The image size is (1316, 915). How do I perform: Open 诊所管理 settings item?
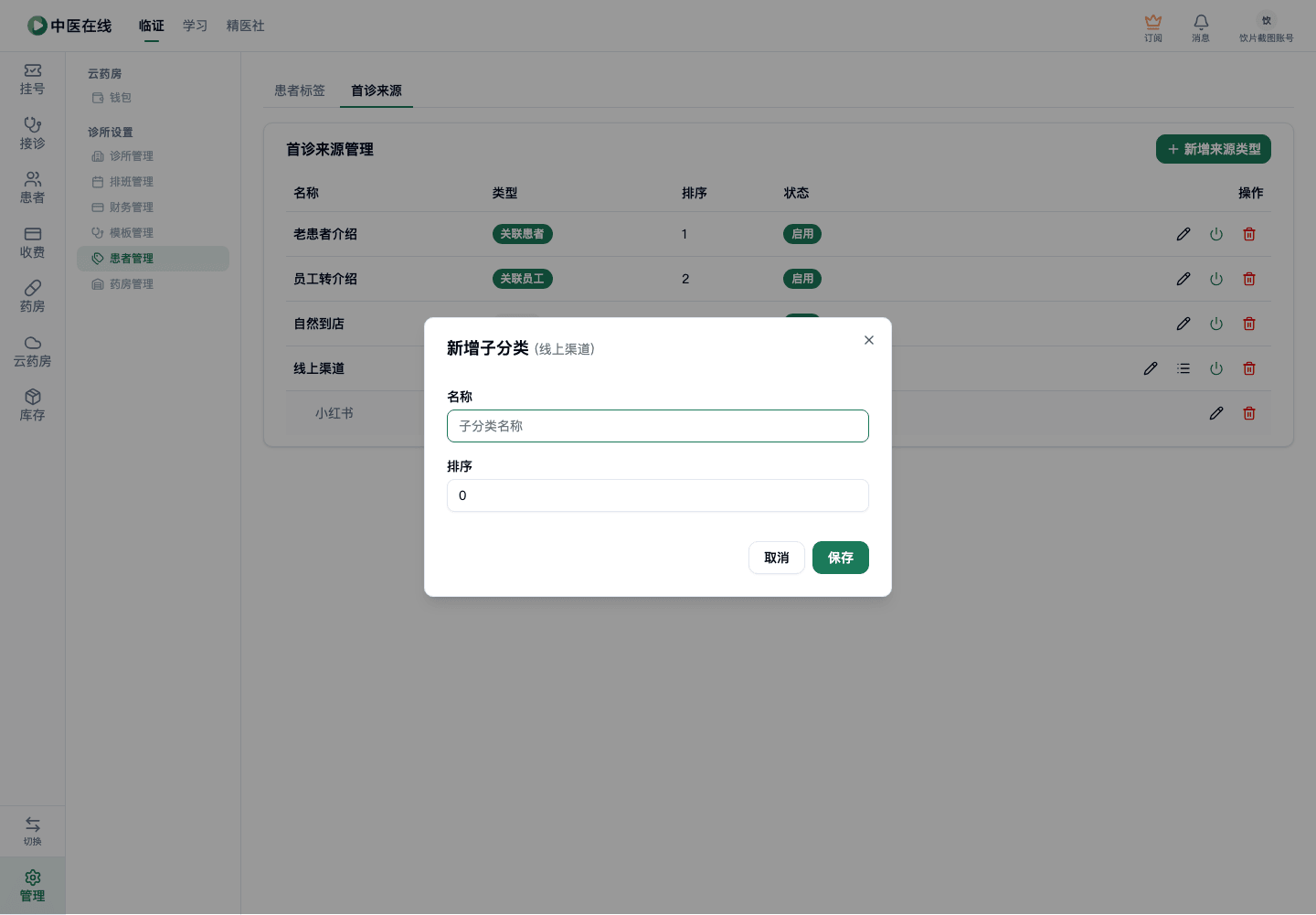pos(122,156)
